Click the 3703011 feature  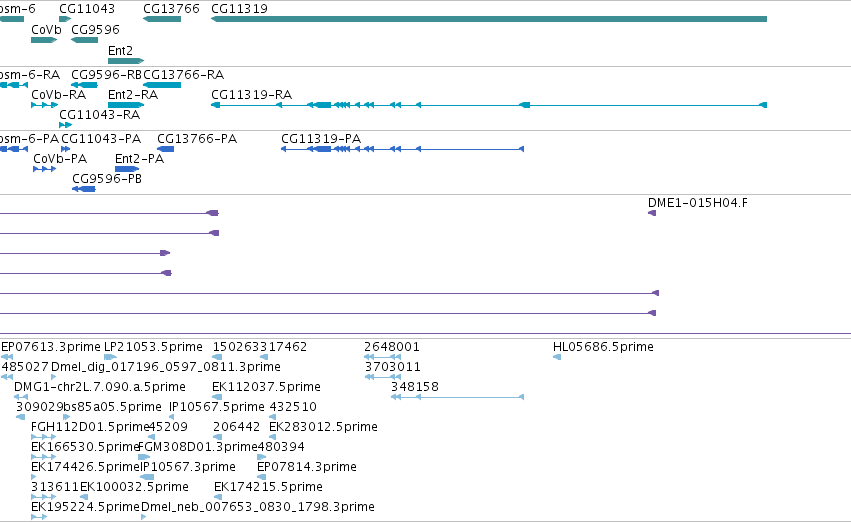(x=383, y=377)
